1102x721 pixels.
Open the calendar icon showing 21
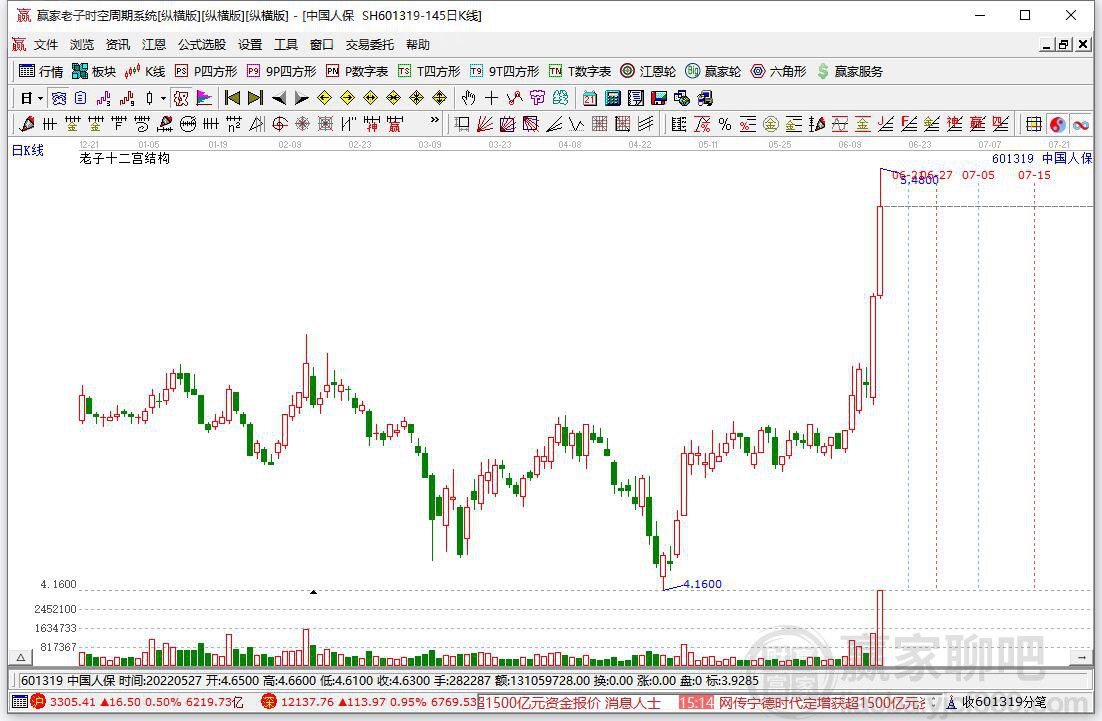pyautogui.click(x=590, y=98)
